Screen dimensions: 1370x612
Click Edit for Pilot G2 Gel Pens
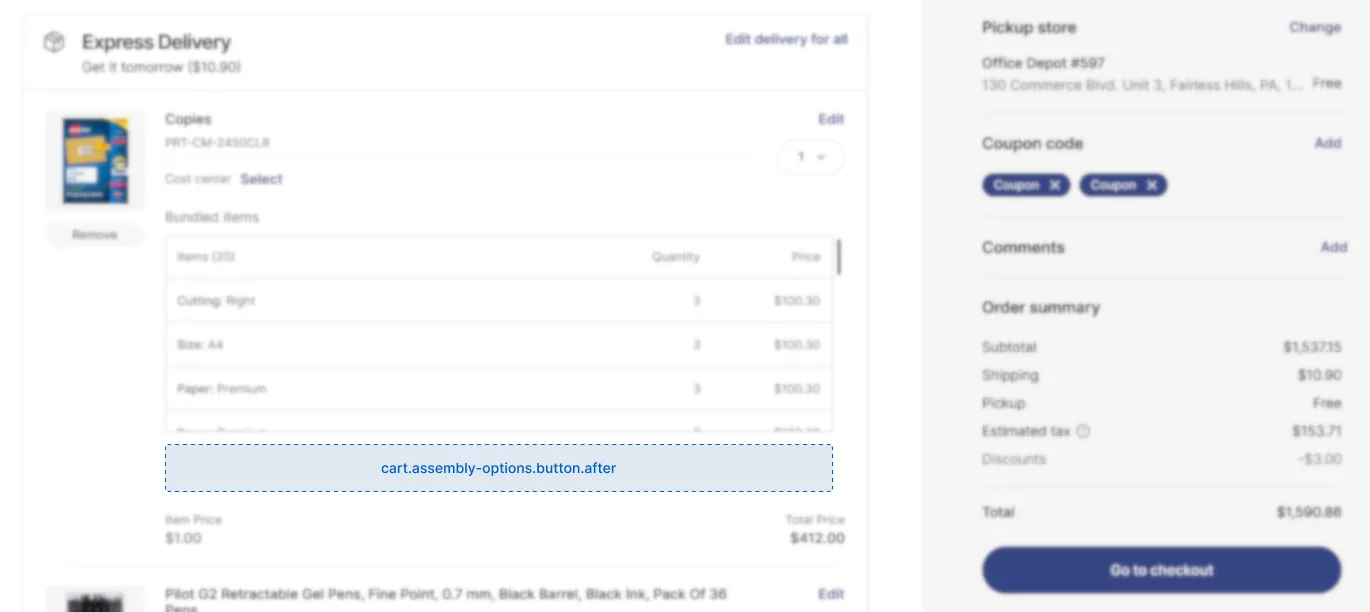pos(831,594)
